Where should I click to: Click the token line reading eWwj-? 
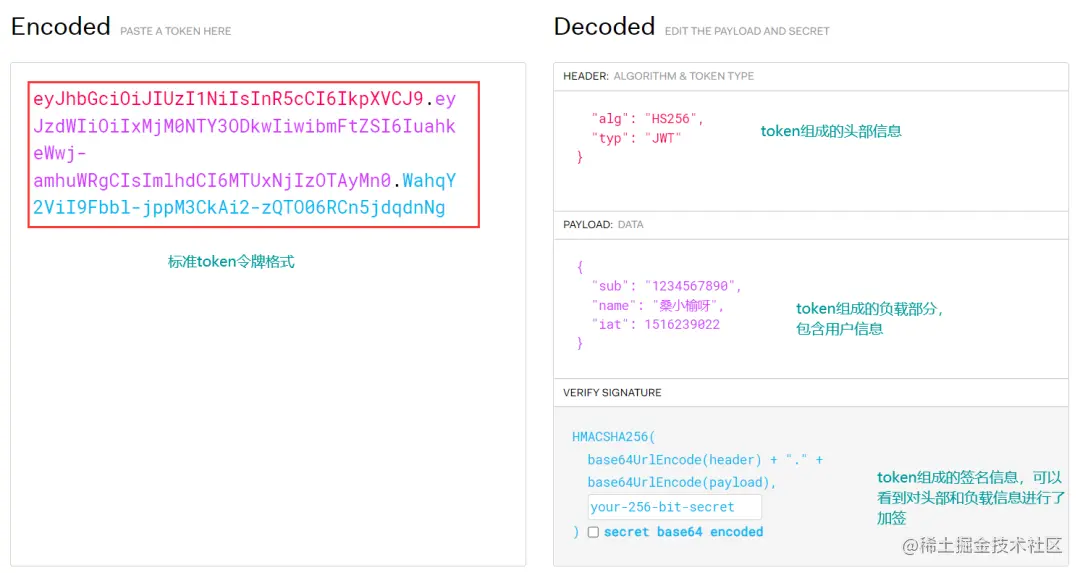coord(60,153)
